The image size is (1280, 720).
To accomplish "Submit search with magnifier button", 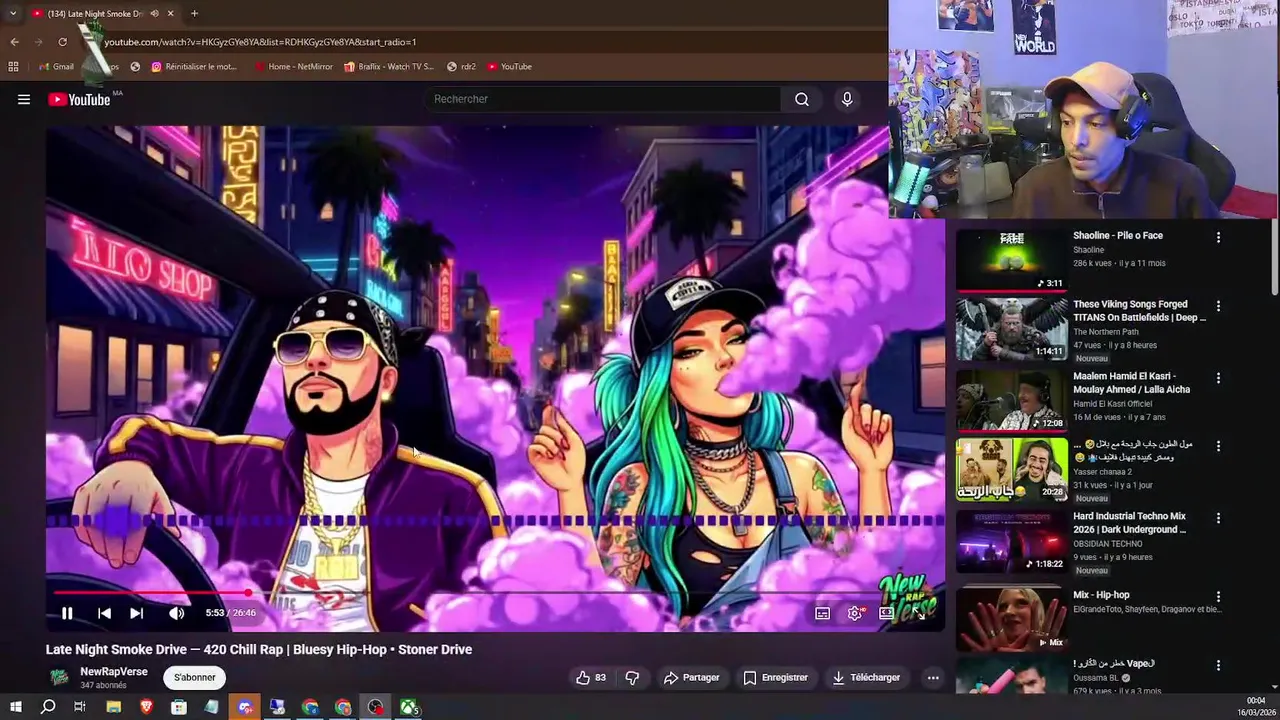I will click(802, 99).
